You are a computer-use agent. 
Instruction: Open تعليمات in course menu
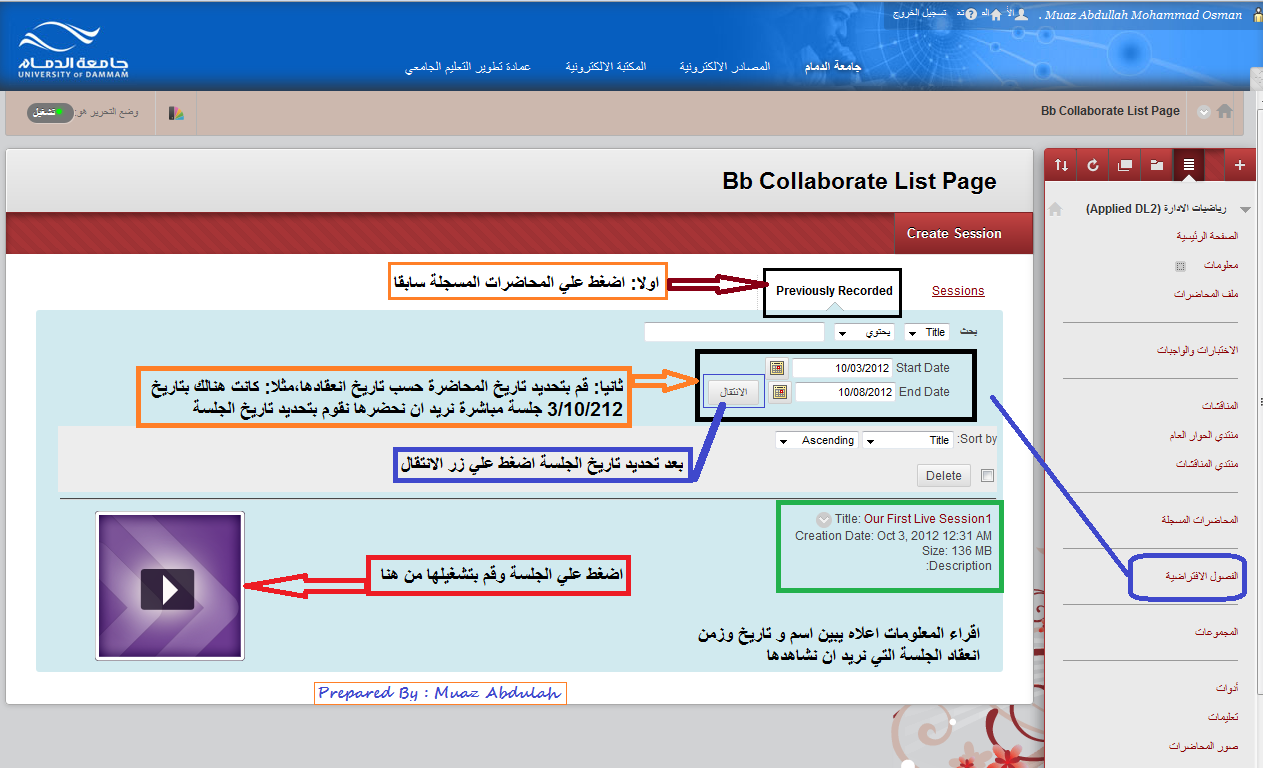tap(1224, 717)
